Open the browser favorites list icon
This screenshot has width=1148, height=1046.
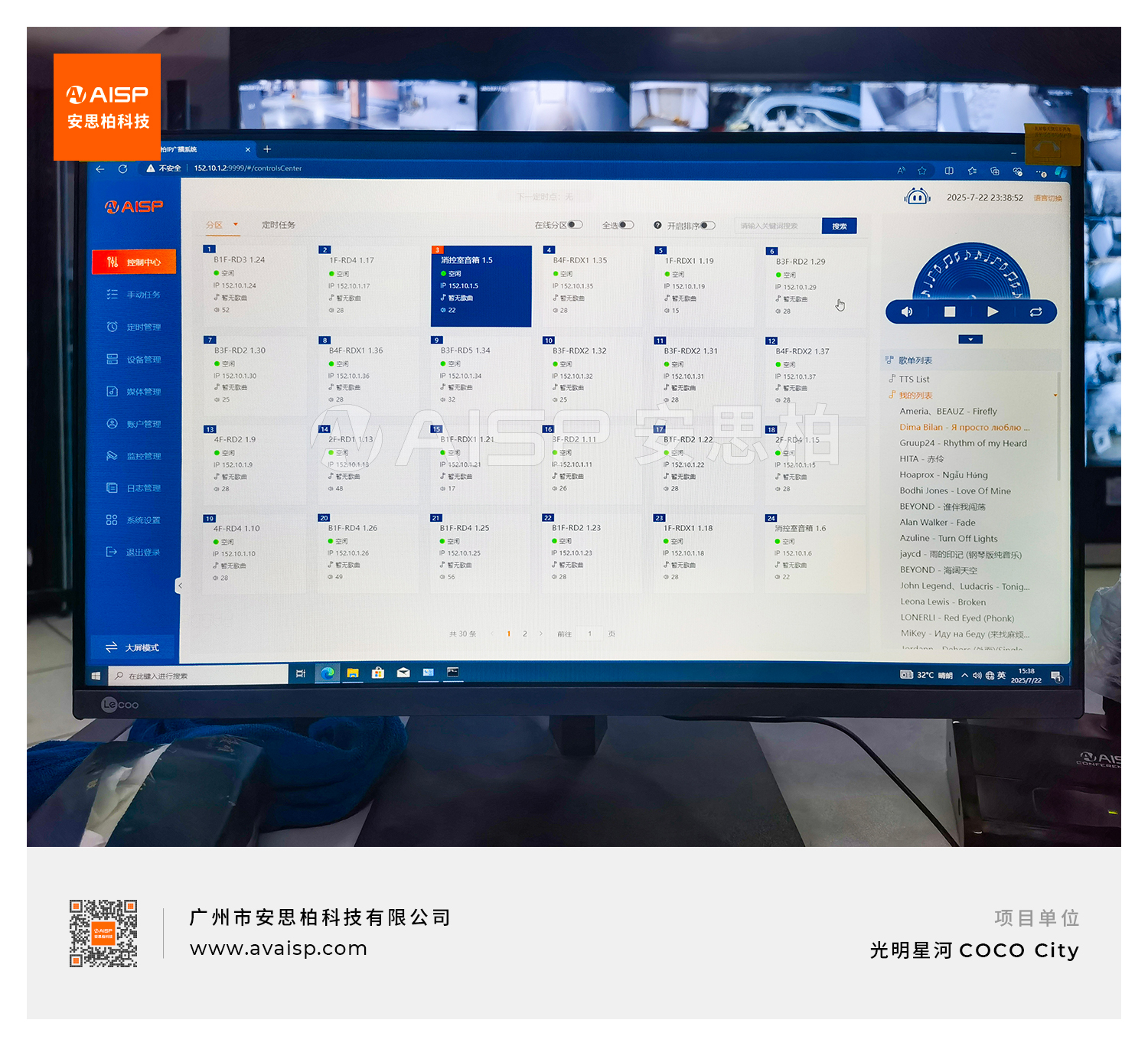tap(972, 171)
